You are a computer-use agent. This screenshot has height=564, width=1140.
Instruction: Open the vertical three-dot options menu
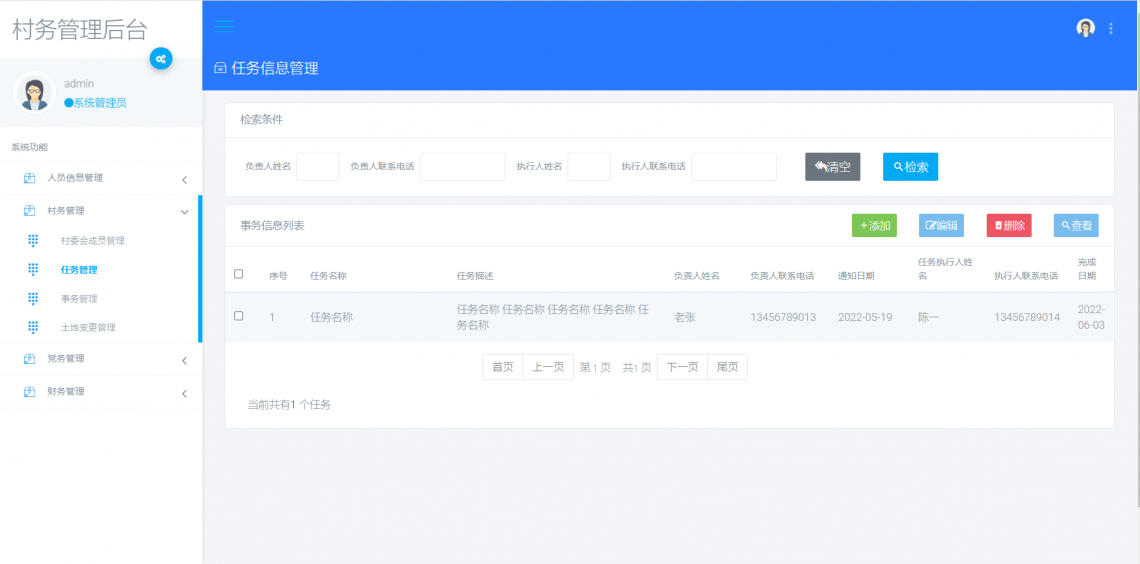coord(1111,28)
